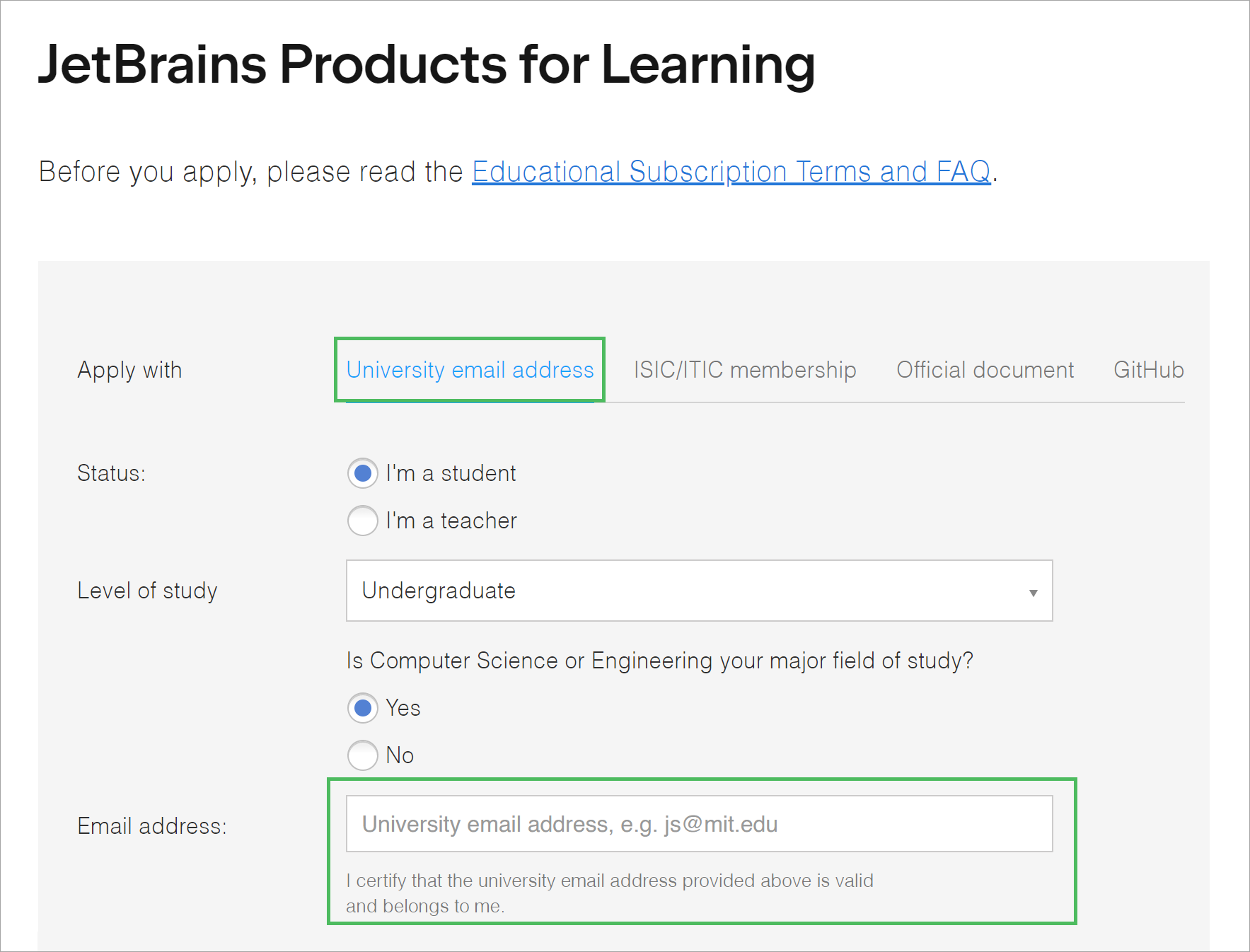Click the "Level of study" field label
This screenshot has height=952, width=1250.
point(147,591)
